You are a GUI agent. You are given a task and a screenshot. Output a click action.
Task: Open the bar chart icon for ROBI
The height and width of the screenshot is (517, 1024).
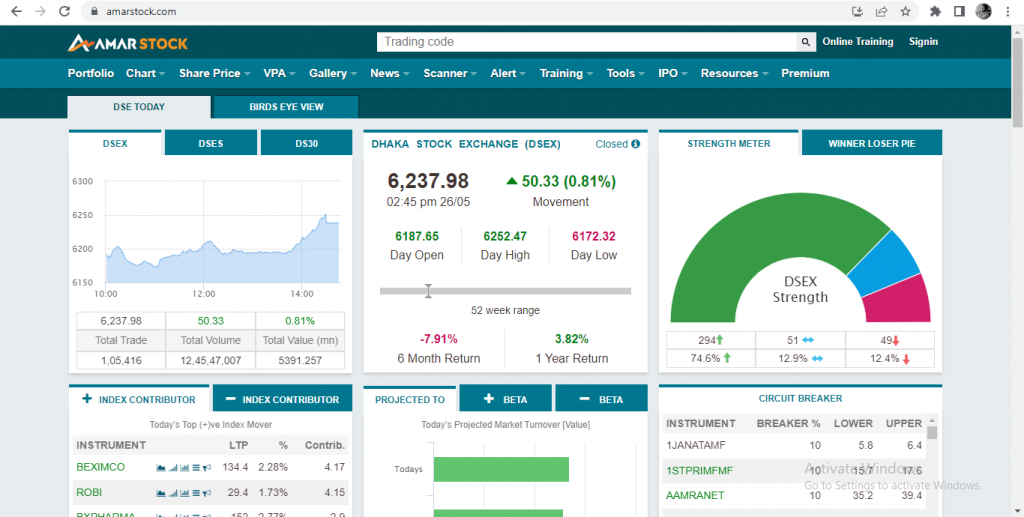[x=184, y=493]
